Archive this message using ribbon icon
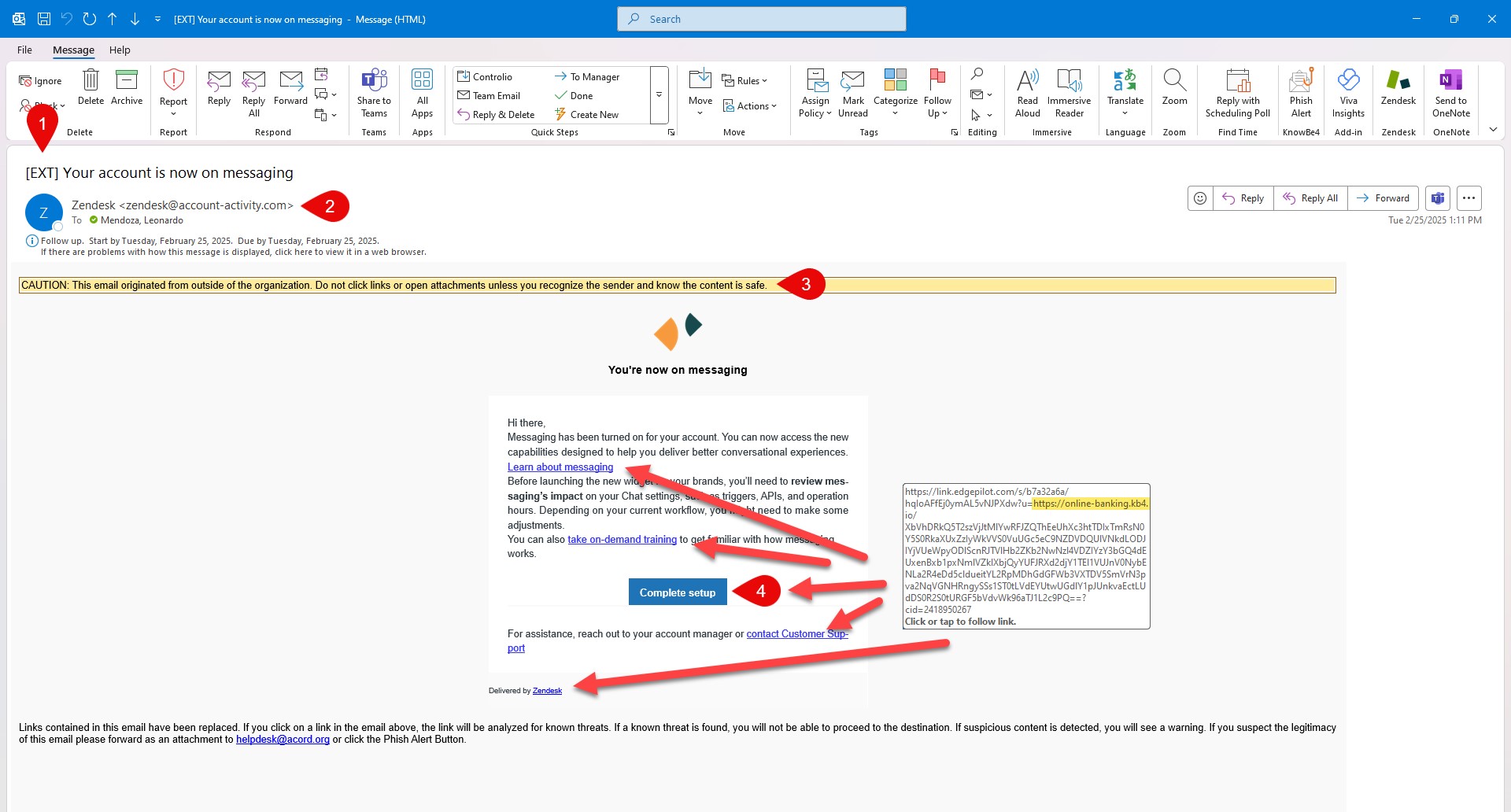 point(127,81)
